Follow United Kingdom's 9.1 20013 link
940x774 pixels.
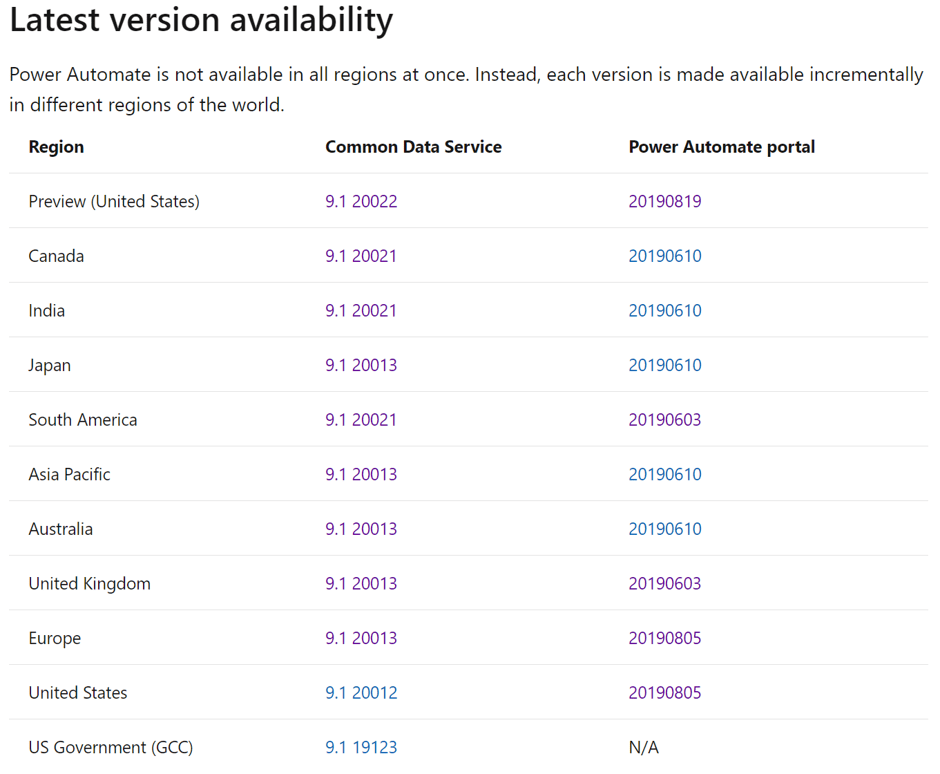pyautogui.click(x=361, y=583)
